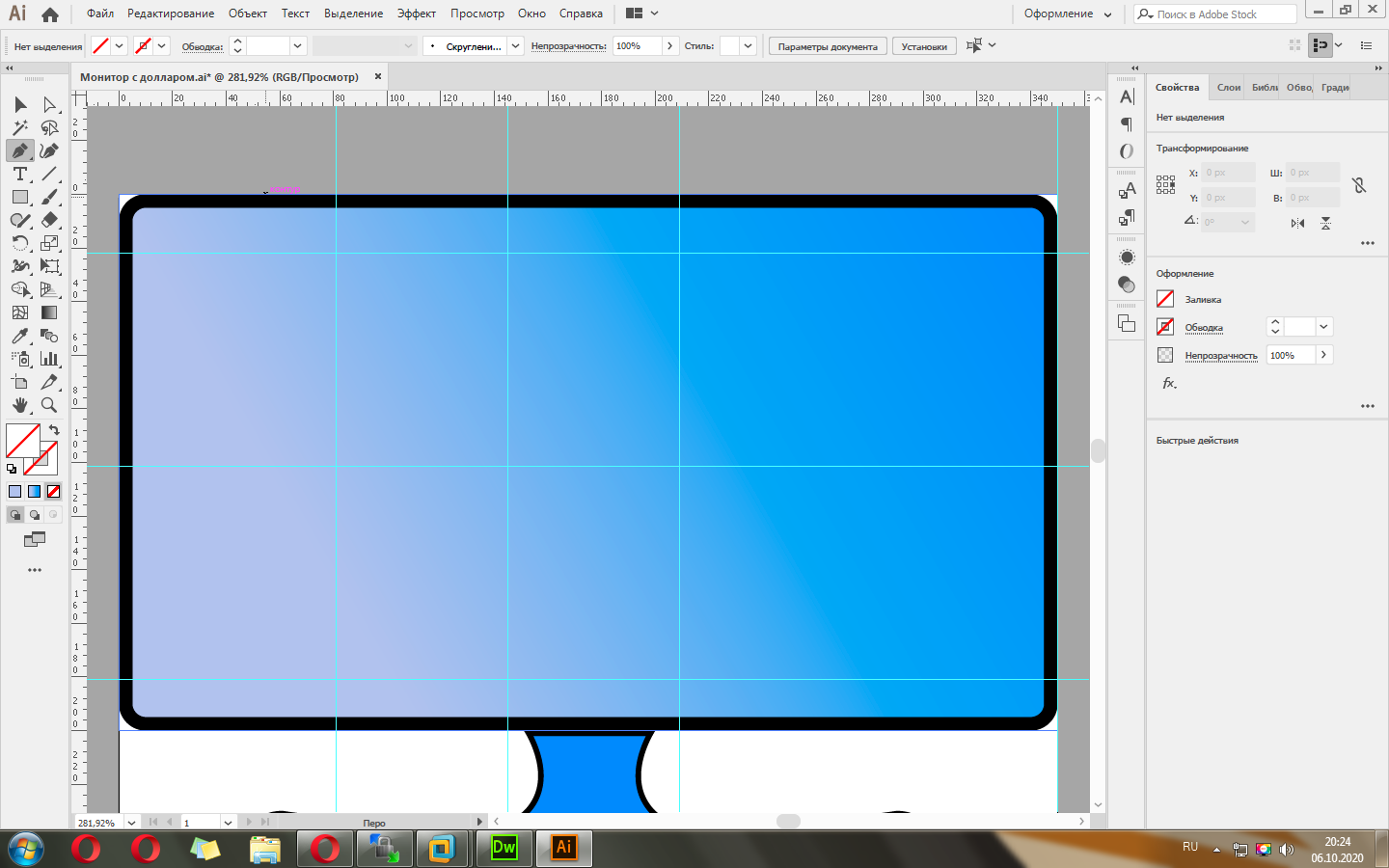Screen dimensions: 1389x868
Task: Select the Perspective Grid tool
Action: click(x=49, y=289)
